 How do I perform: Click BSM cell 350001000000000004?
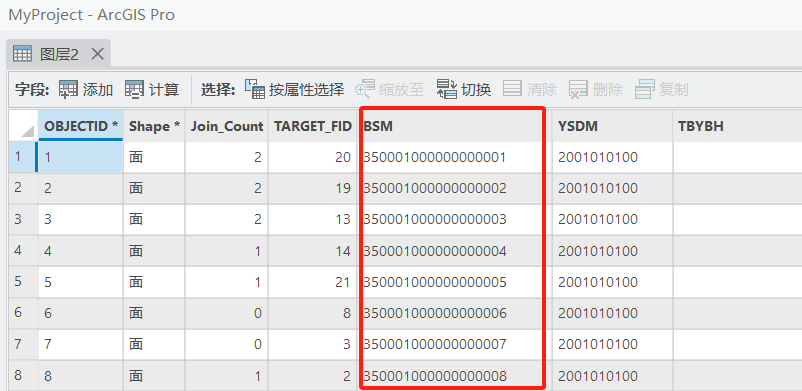pos(454,251)
